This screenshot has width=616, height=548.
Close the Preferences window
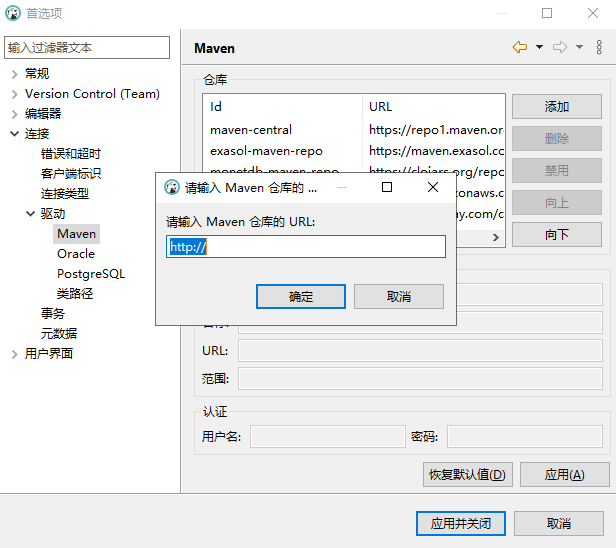point(593,13)
